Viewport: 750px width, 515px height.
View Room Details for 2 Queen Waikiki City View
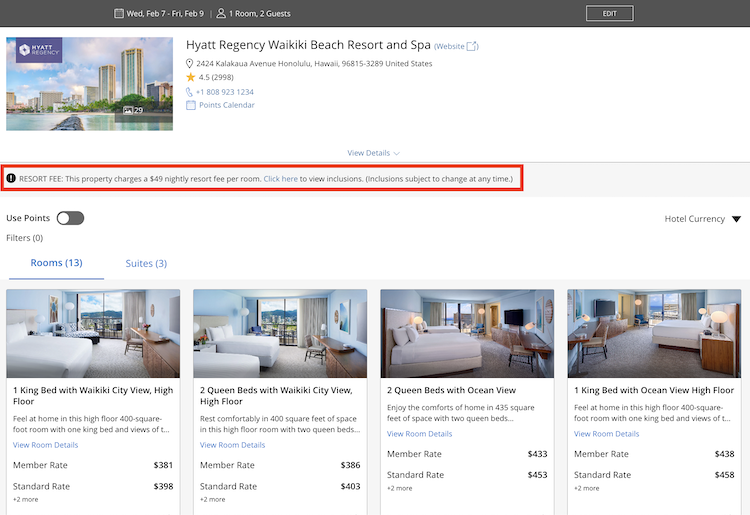tap(232, 445)
